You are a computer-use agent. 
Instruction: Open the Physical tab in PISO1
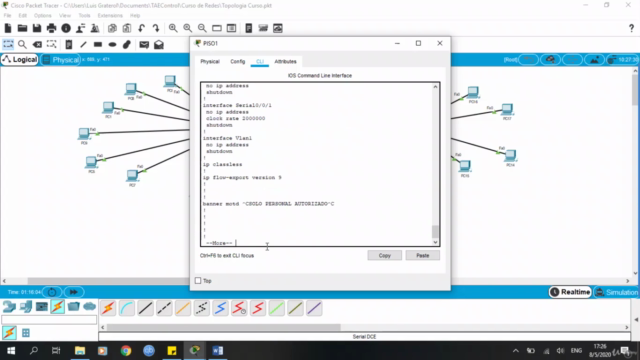tap(210, 62)
